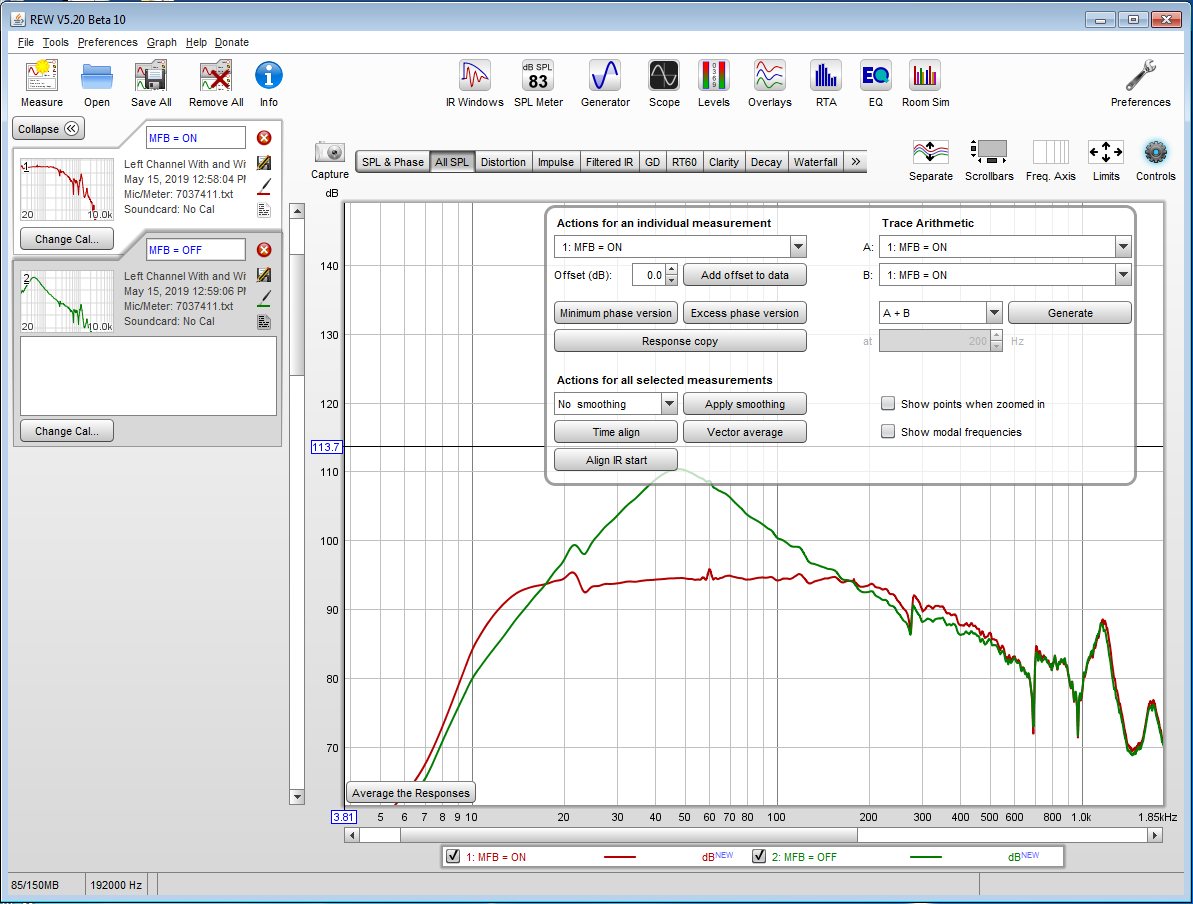The width and height of the screenshot is (1193, 904).
Task: Click Excess phase version button
Action: pos(745,313)
